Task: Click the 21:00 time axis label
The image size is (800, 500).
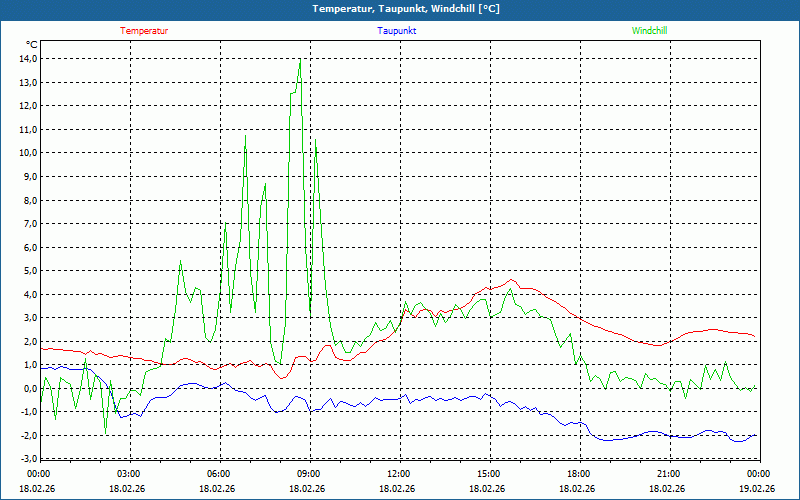Action: click(668, 474)
